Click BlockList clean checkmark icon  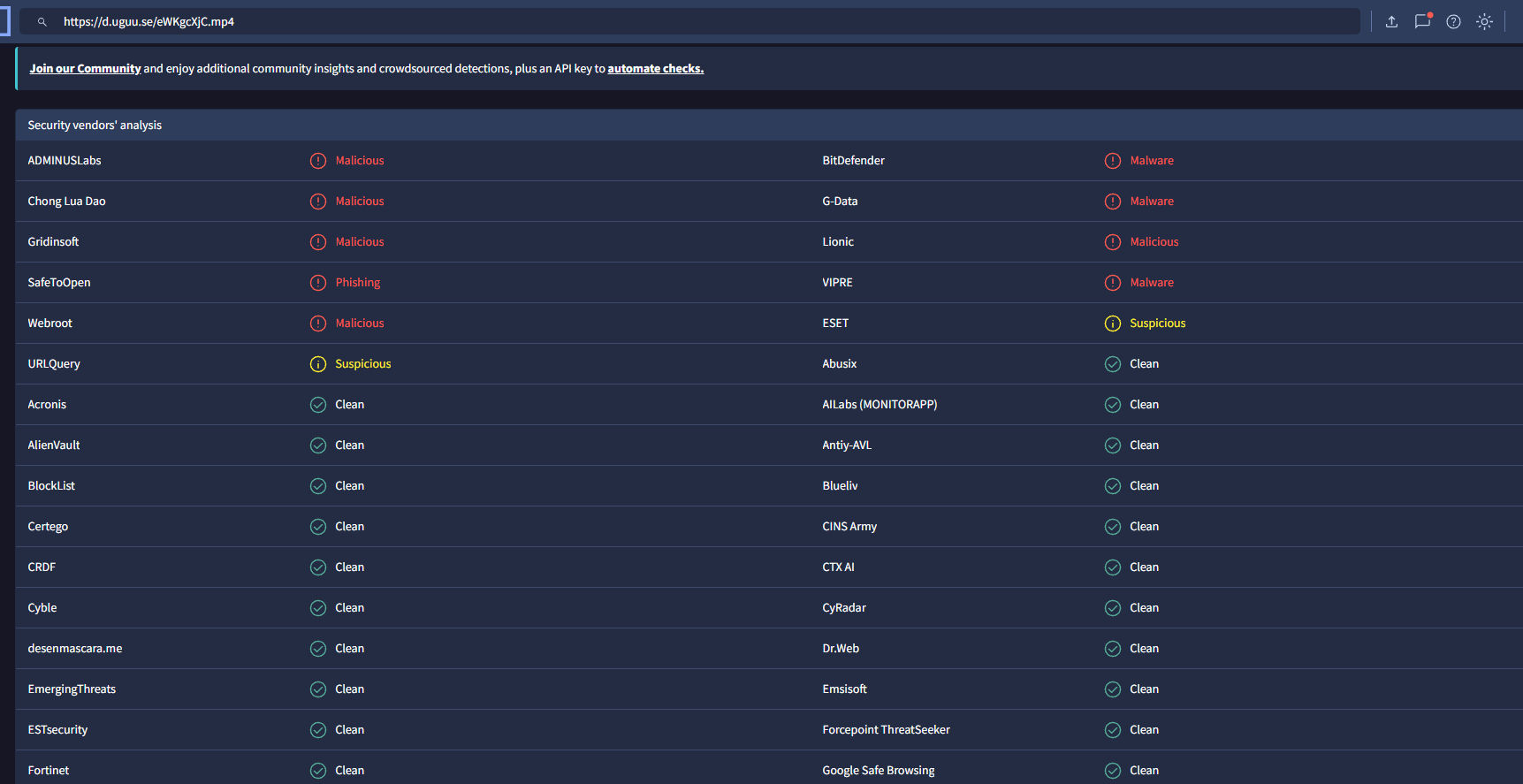(x=318, y=486)
